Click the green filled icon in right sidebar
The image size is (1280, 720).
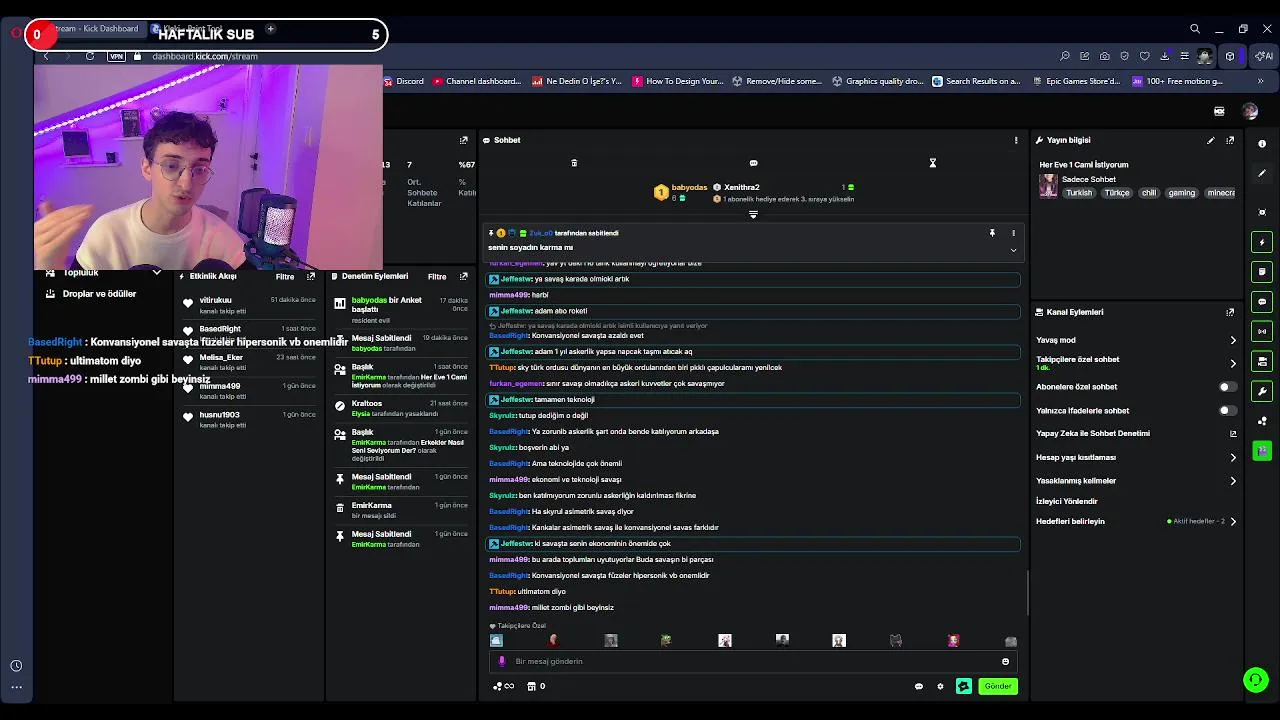pos(1262,451)
